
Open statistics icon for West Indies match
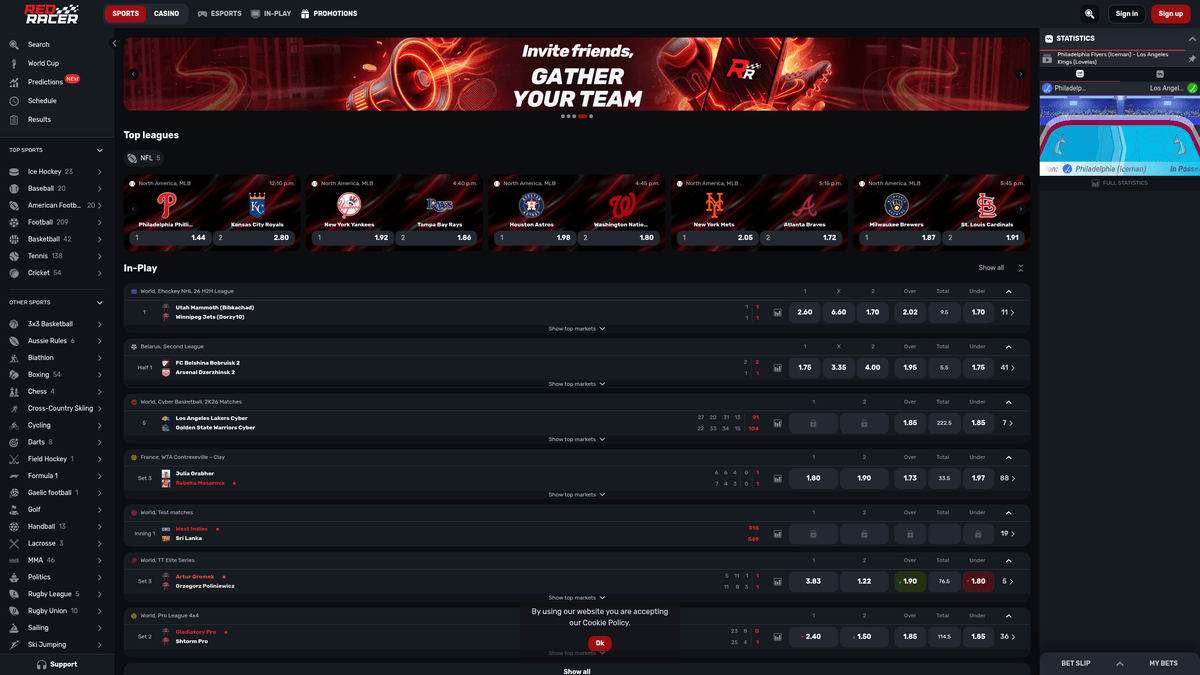coord(777,534)
